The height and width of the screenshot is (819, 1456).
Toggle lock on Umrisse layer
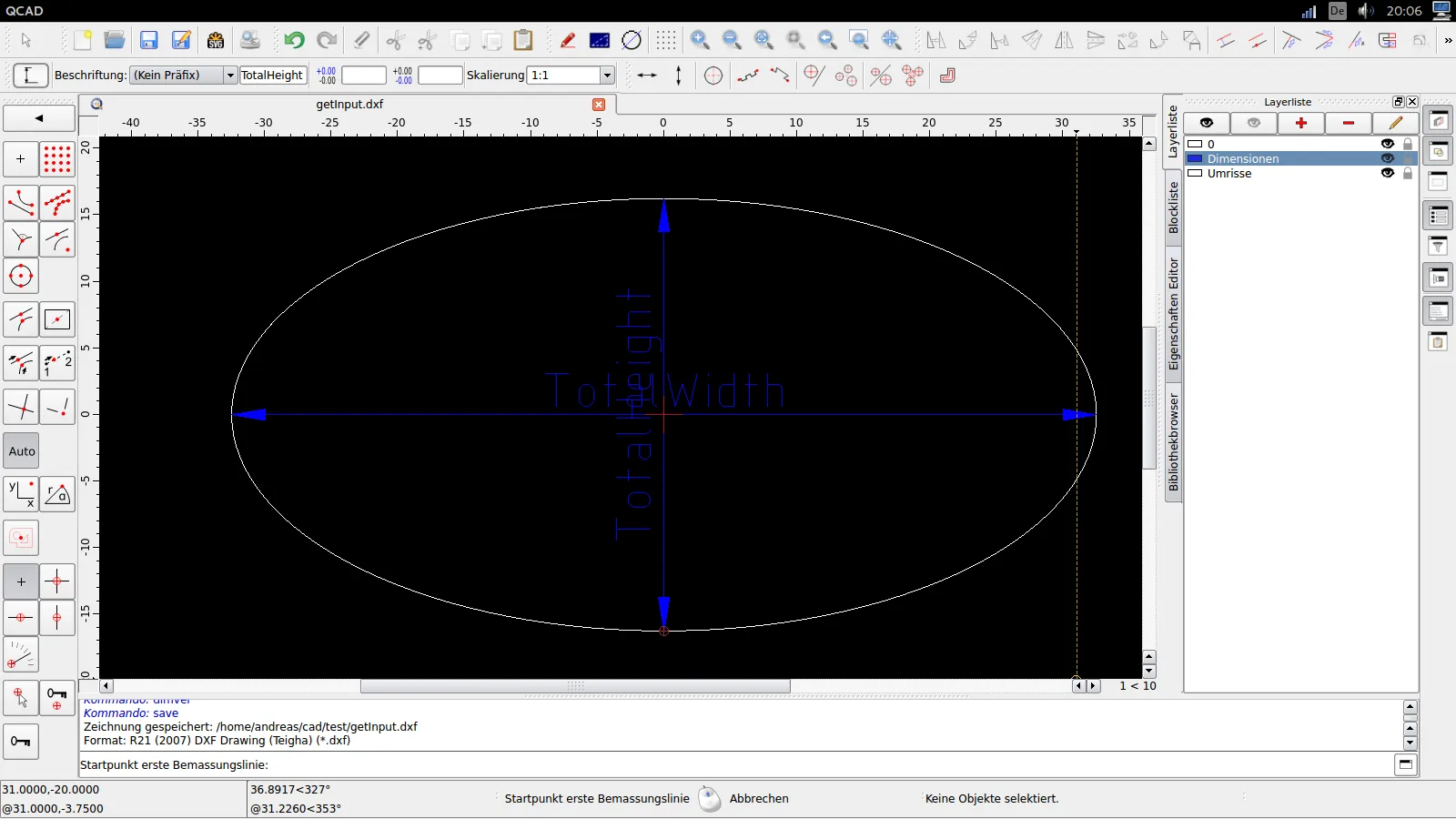(1408, 173)
